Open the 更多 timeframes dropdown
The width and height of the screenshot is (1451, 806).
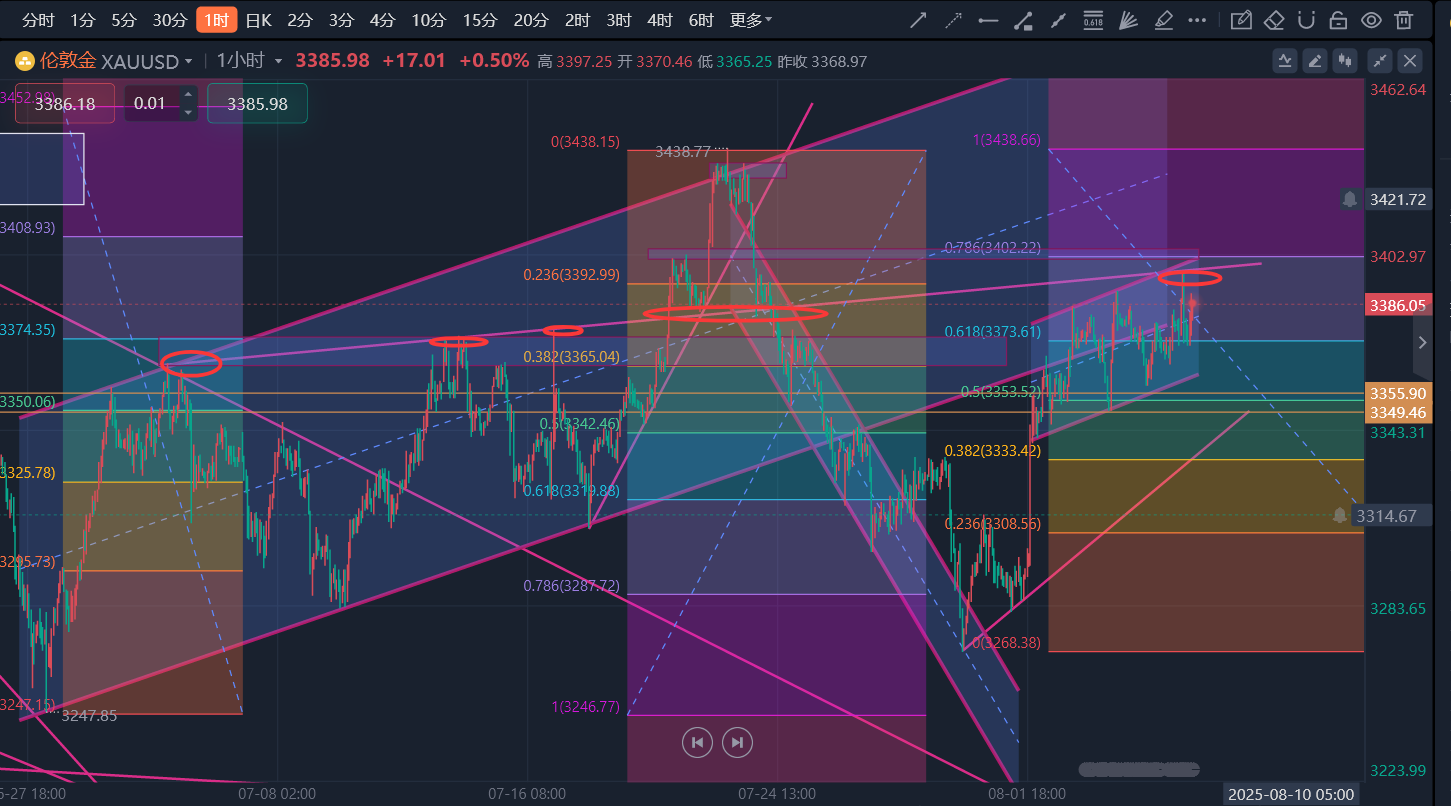click(750, 20)
